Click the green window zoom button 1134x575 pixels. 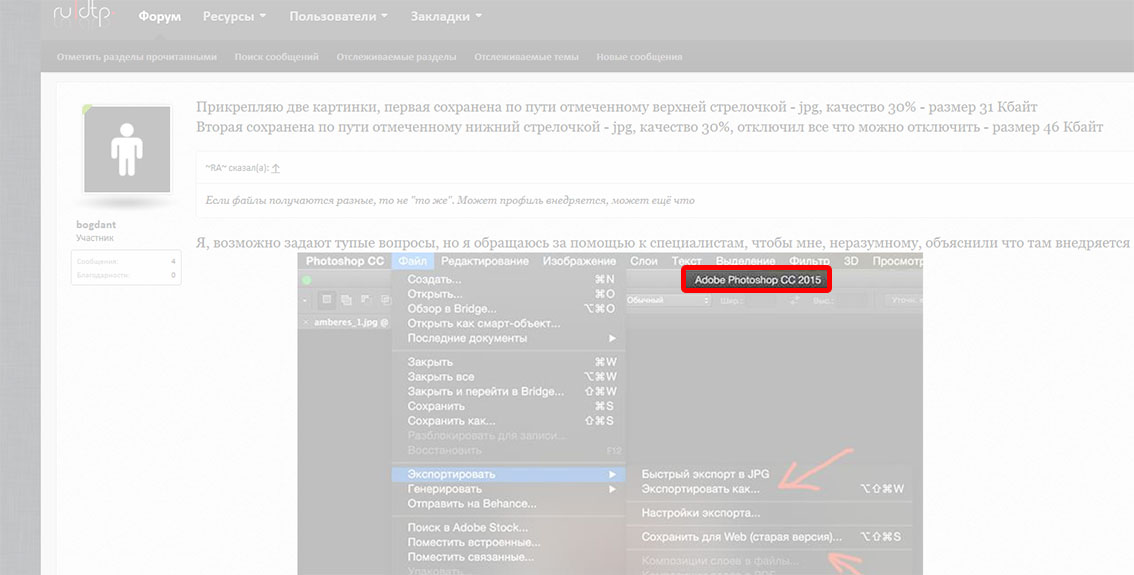coord(307,280)
